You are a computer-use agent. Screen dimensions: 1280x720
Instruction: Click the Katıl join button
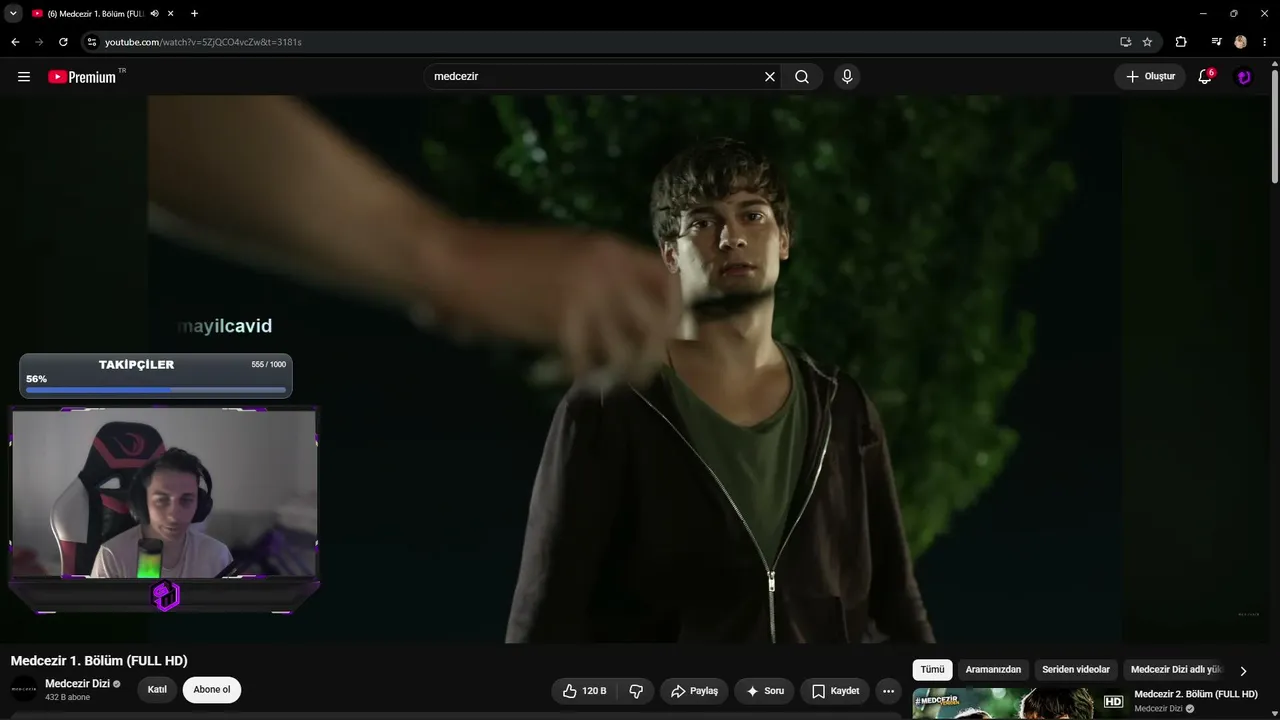(x=157, y=690)
